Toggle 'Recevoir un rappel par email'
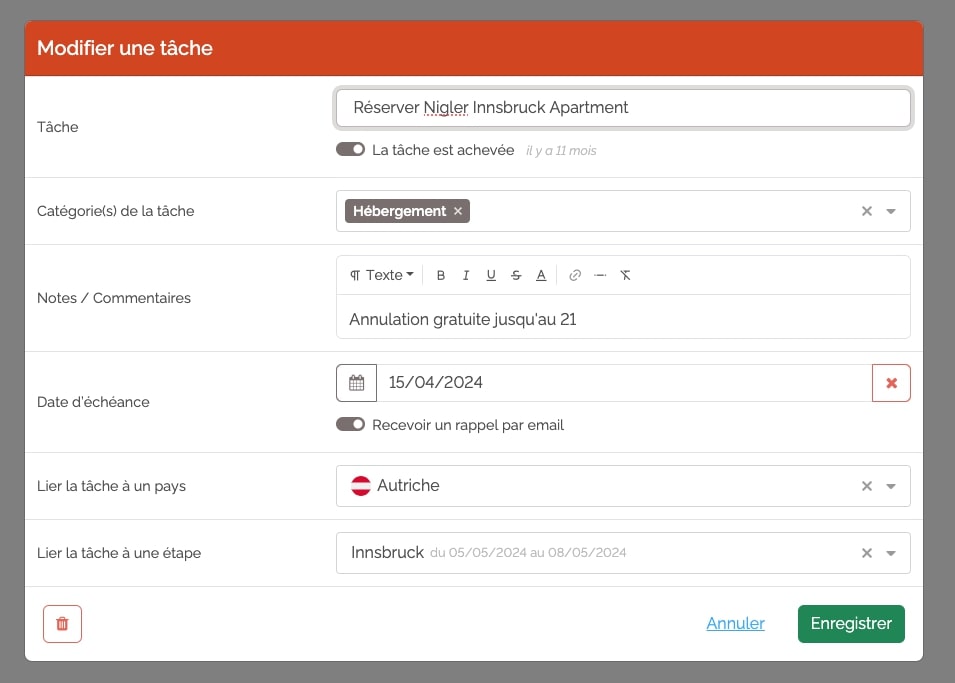The height and width of the screenshot is (683, 955). point(350,425)
